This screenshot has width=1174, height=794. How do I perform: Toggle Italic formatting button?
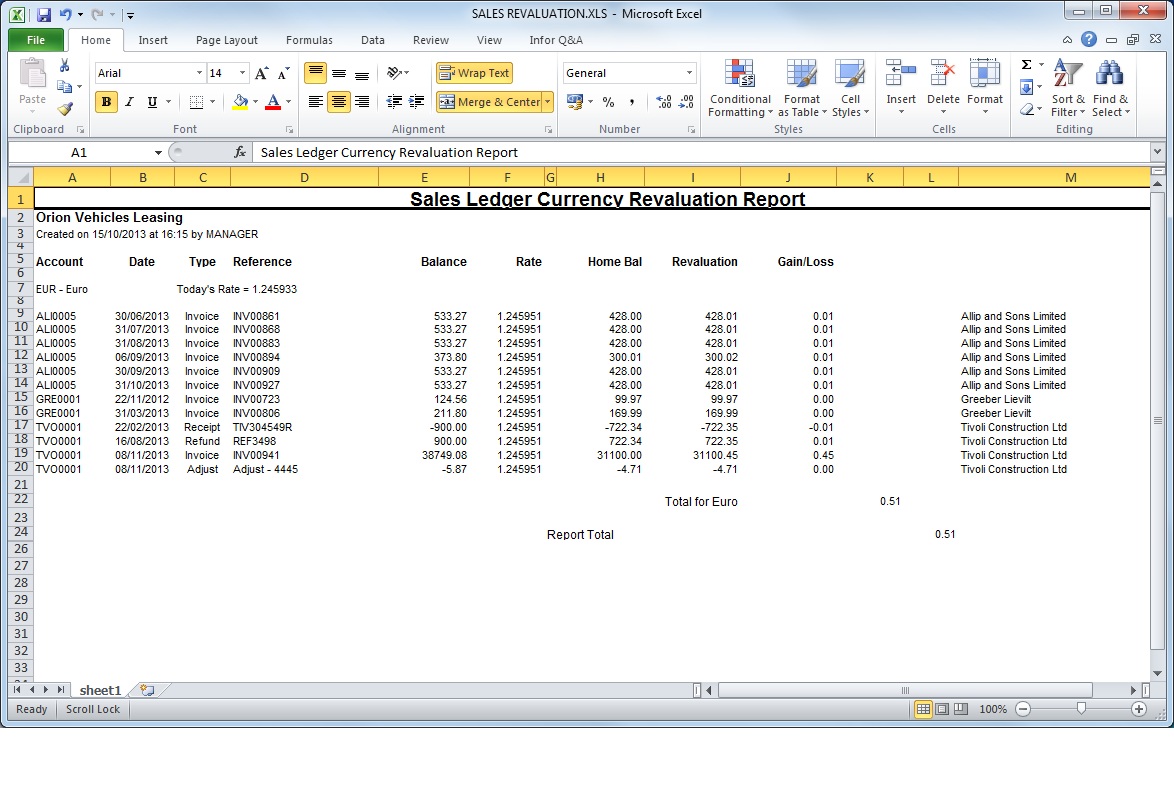[x=129, y=102]
